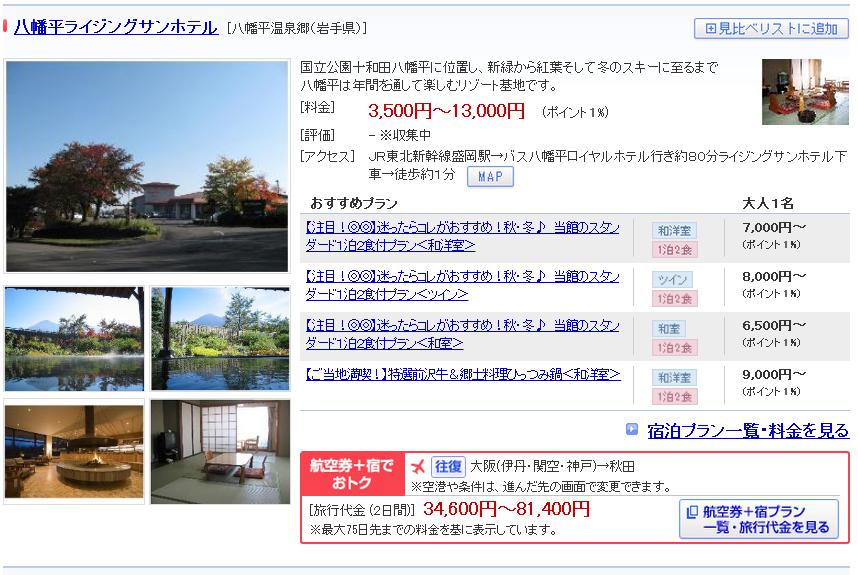Click 1泊2食 tag in the 7,000円 row

click(674, 250)
